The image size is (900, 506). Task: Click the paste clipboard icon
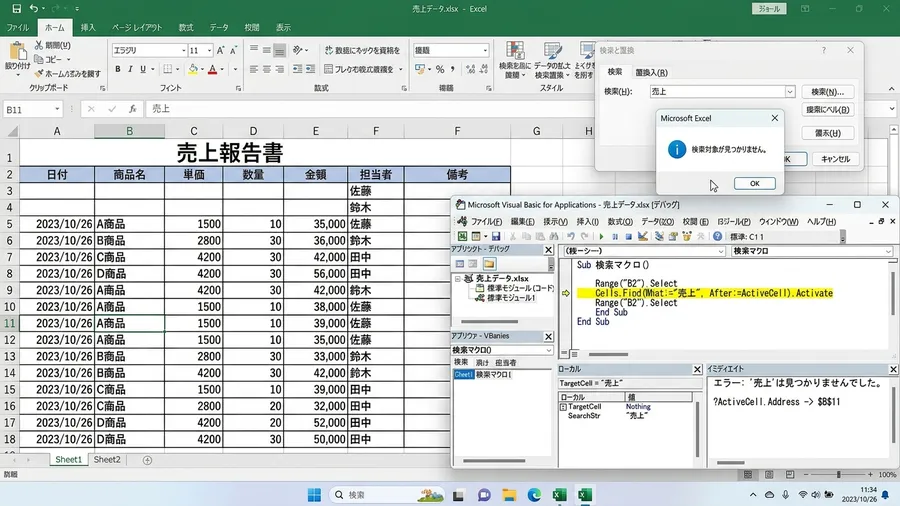(x=17, y=51)
